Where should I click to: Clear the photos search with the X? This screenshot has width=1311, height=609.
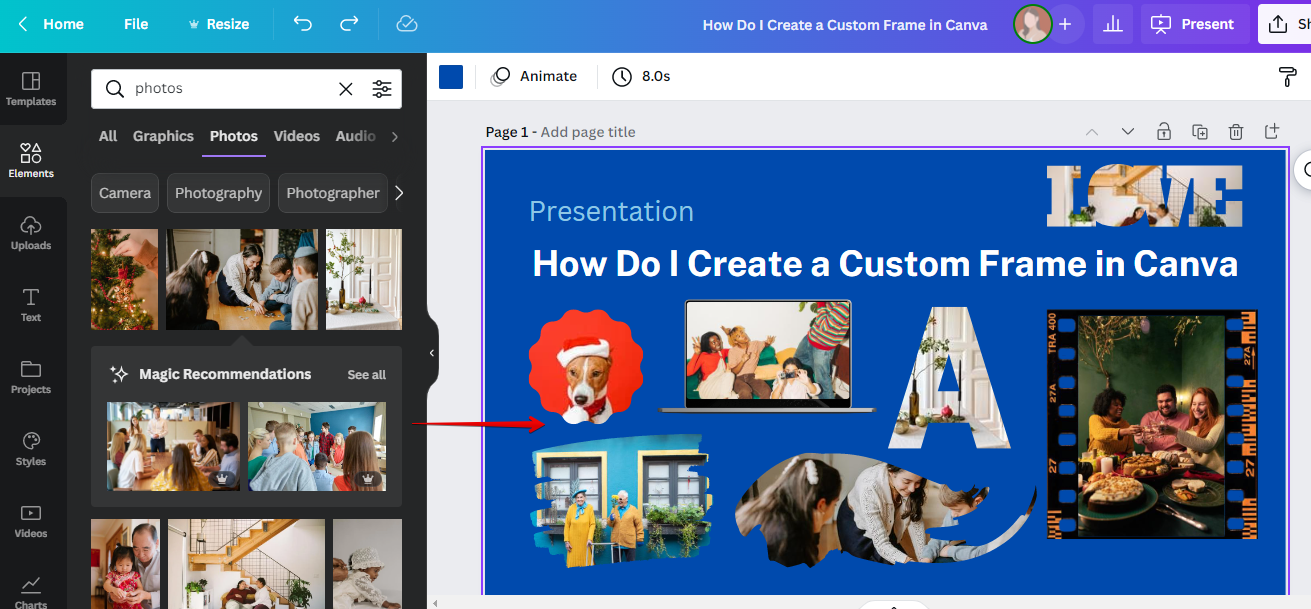tap(345, 88)
